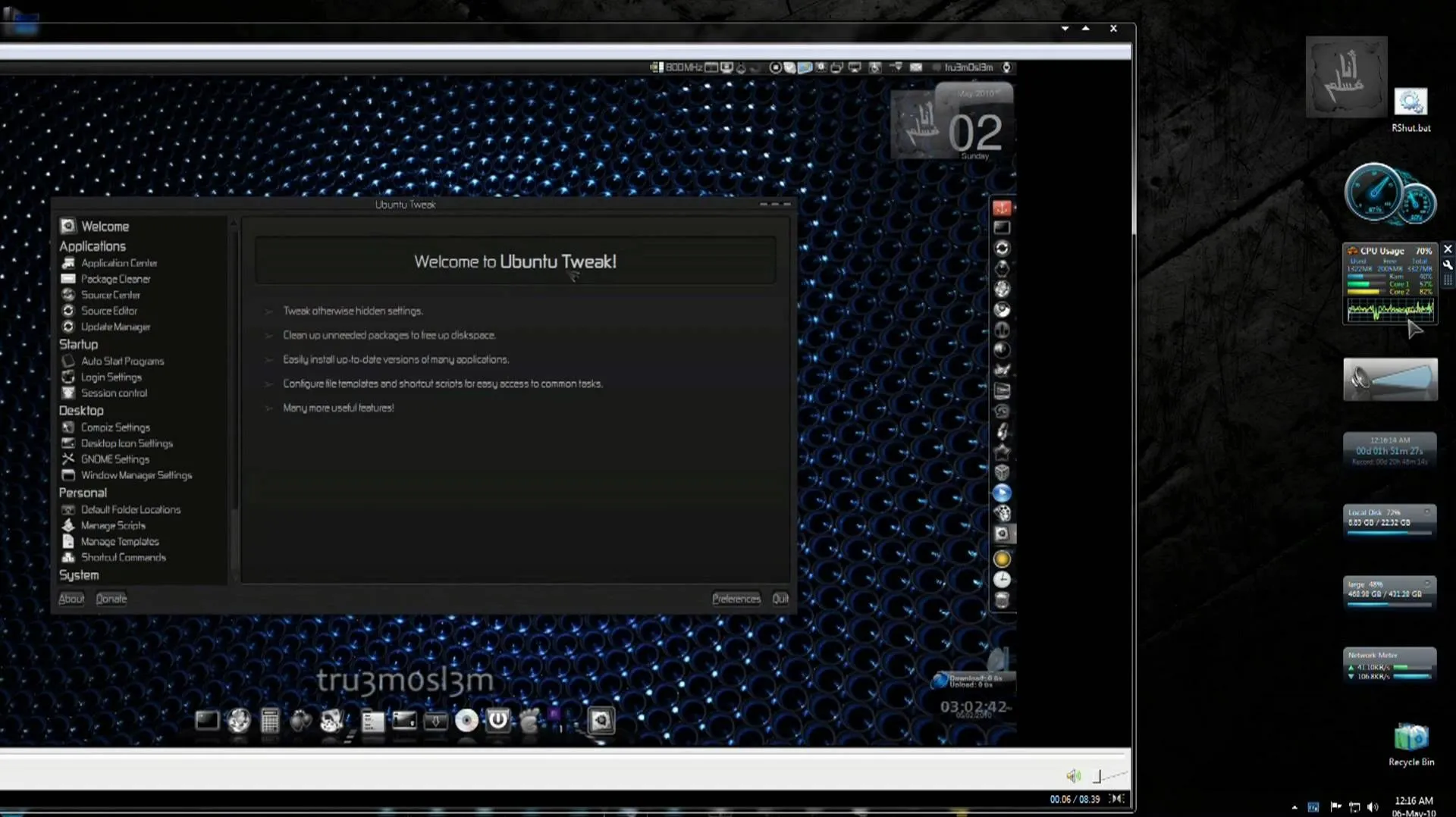Image resolution: width=1456 pixels, height=817 pixels.
Task: Select Default Folder Locations
Action: pos(121,509)
